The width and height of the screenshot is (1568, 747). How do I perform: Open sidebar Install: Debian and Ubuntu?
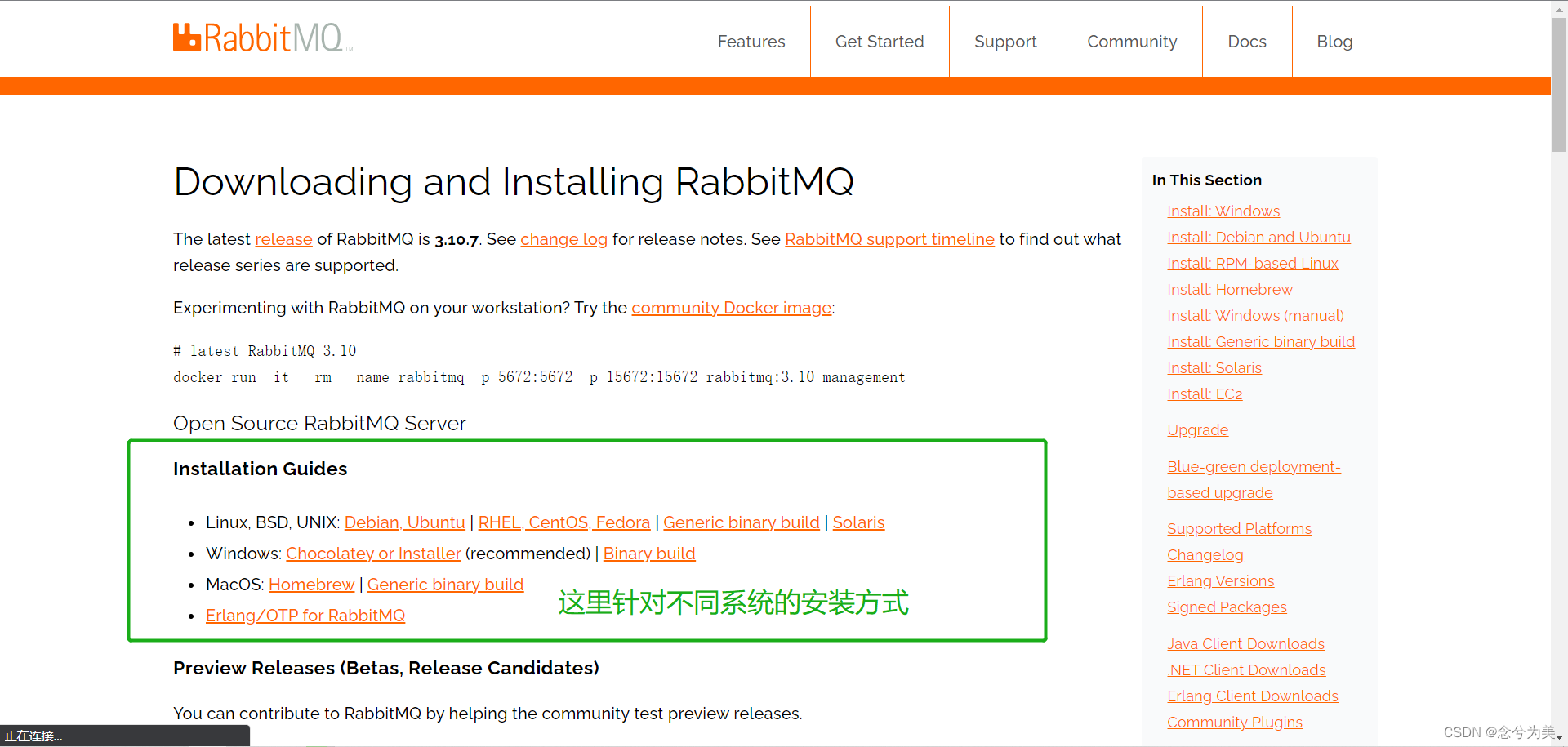[x=1258, y=238]
